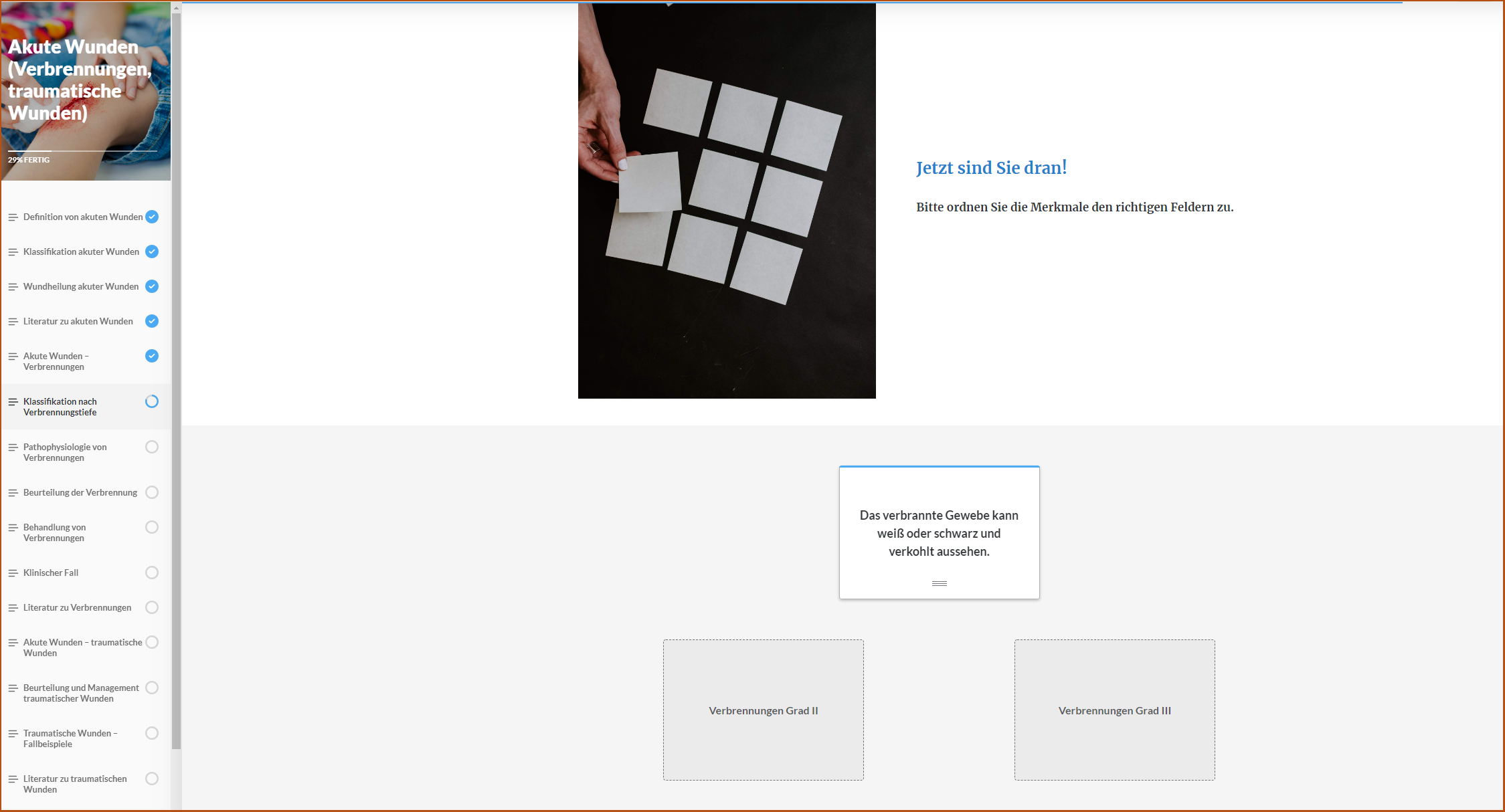Image resolution: width=1505 pixels, height=812 pixels.
Task: Click drag handle icon on the card
Action: coord(939,583)
